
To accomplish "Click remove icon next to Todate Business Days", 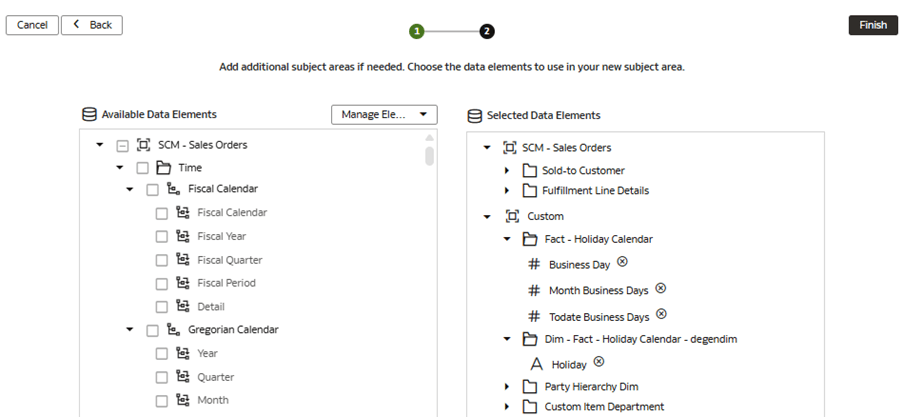I will (x=660, y=314).
